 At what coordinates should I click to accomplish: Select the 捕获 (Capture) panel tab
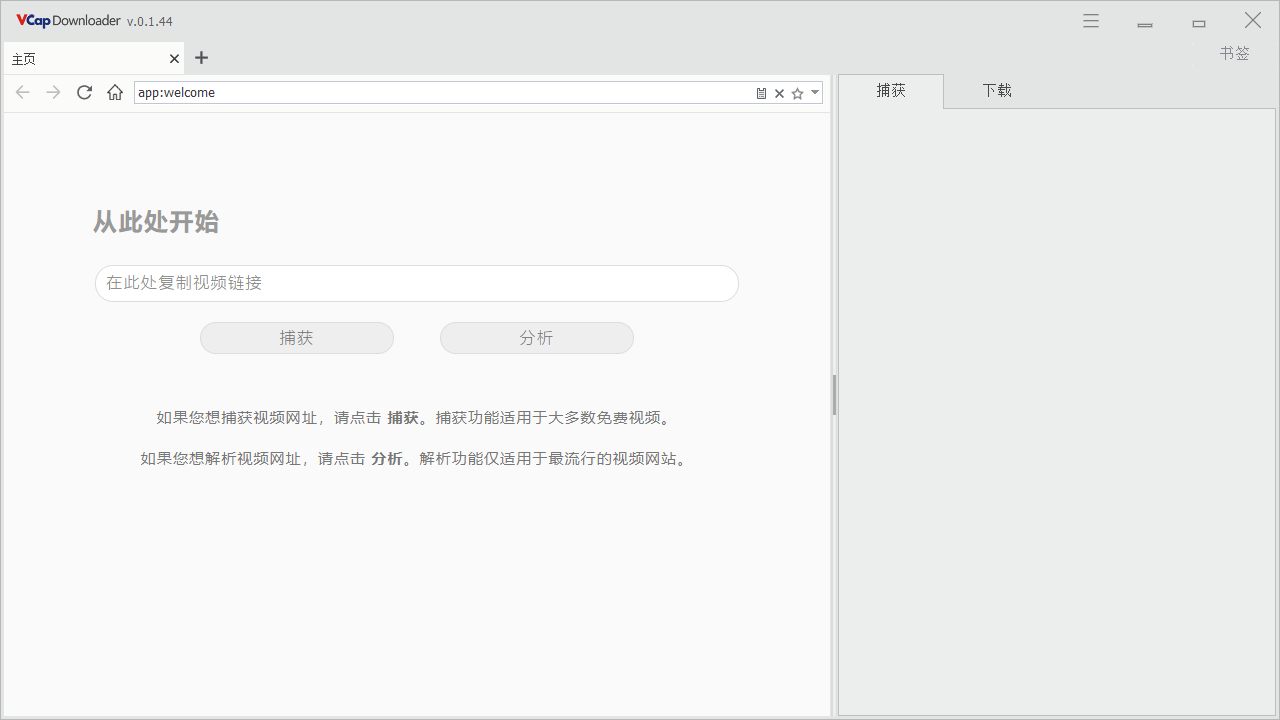(890, 90)
